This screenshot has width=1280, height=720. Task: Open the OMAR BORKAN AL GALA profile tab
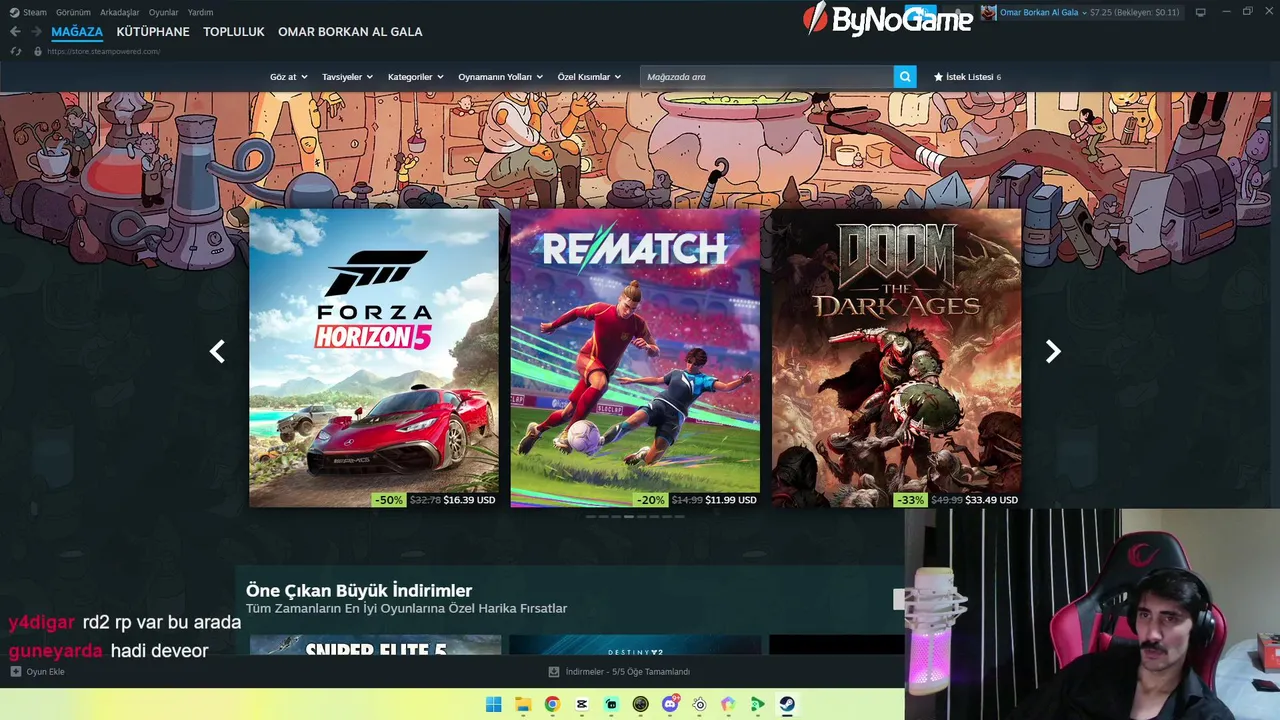coord(350,32)
